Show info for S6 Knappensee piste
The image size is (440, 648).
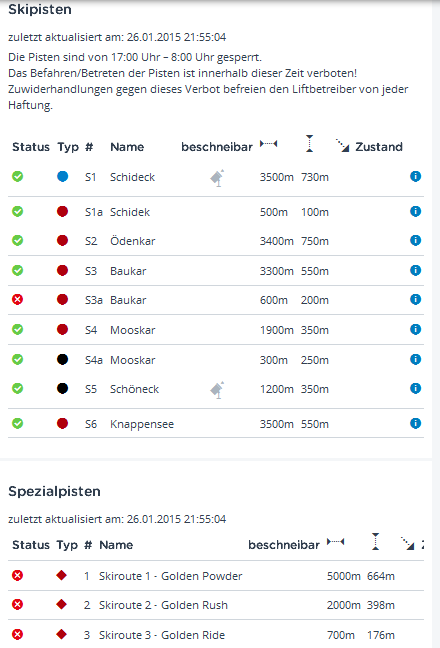(415, 423)
